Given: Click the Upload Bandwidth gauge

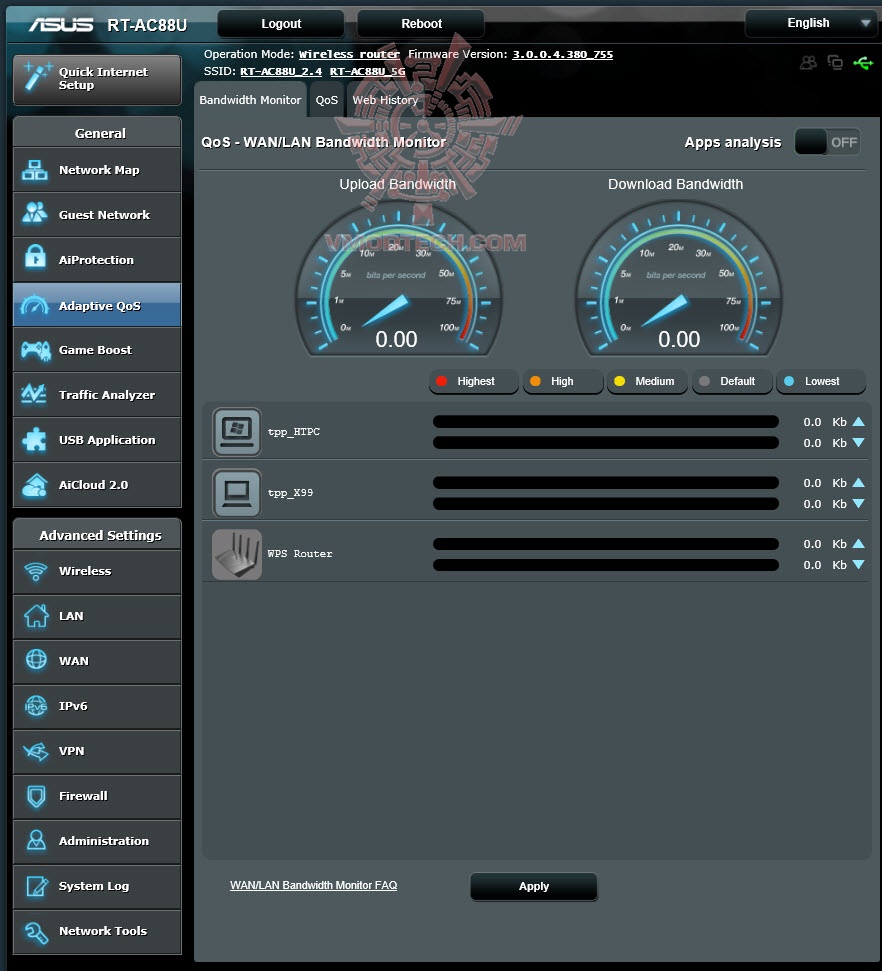Looking at the screenshot, I should (398, 279).
